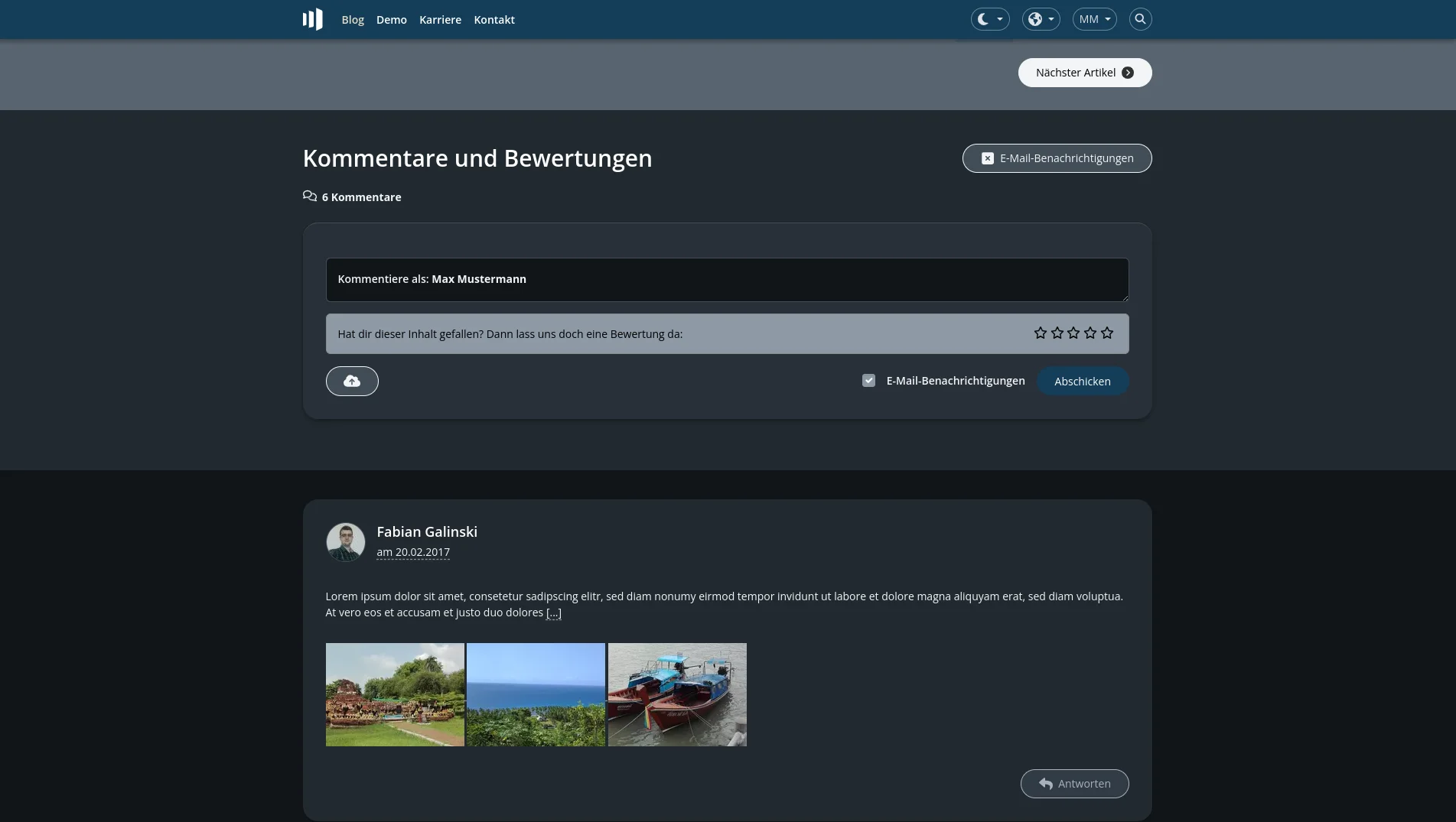
Task: Click the comments speech-bubble icon next to 6 Kommentare
Action: (309, 196)
